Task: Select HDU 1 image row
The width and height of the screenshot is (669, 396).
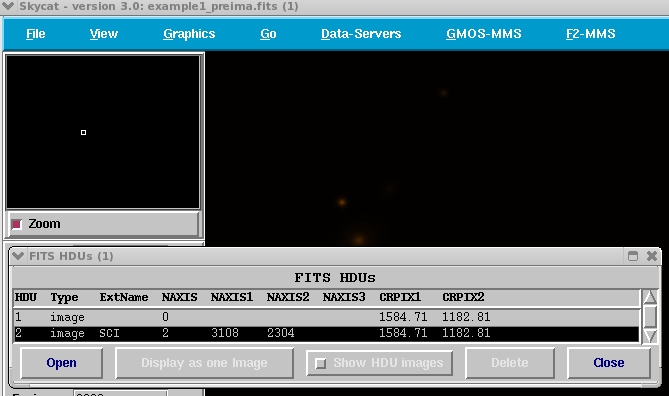Action: click(326, 317)
